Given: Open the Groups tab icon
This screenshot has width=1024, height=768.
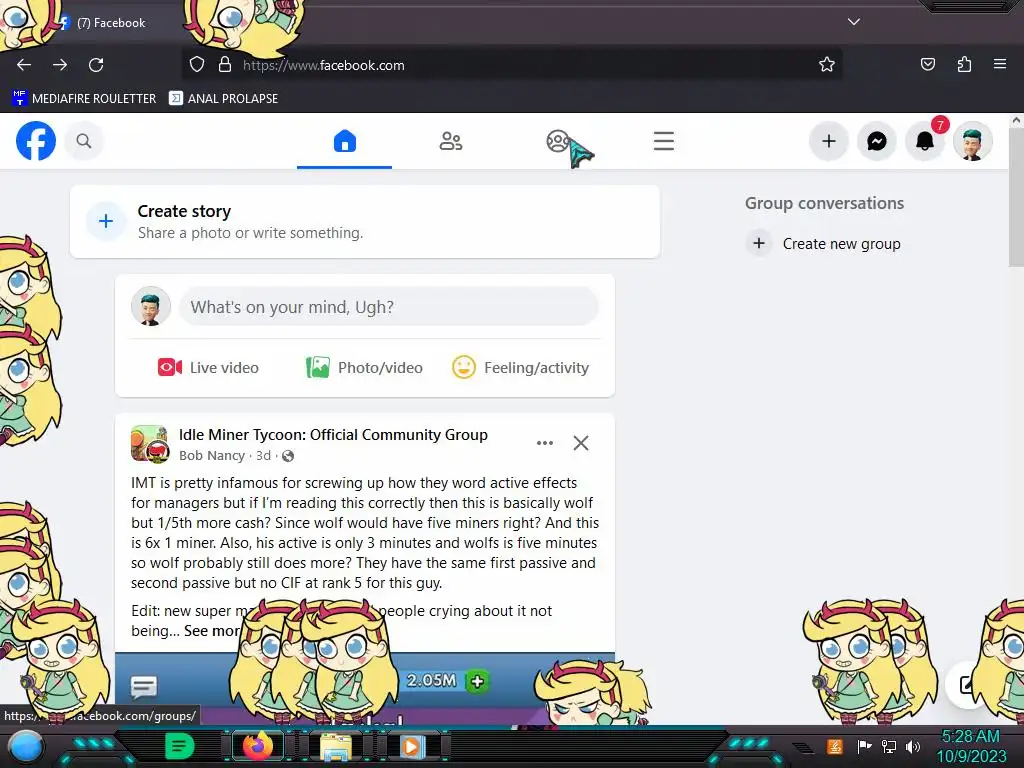Looking at the screenshot, I should click(558, 141).
